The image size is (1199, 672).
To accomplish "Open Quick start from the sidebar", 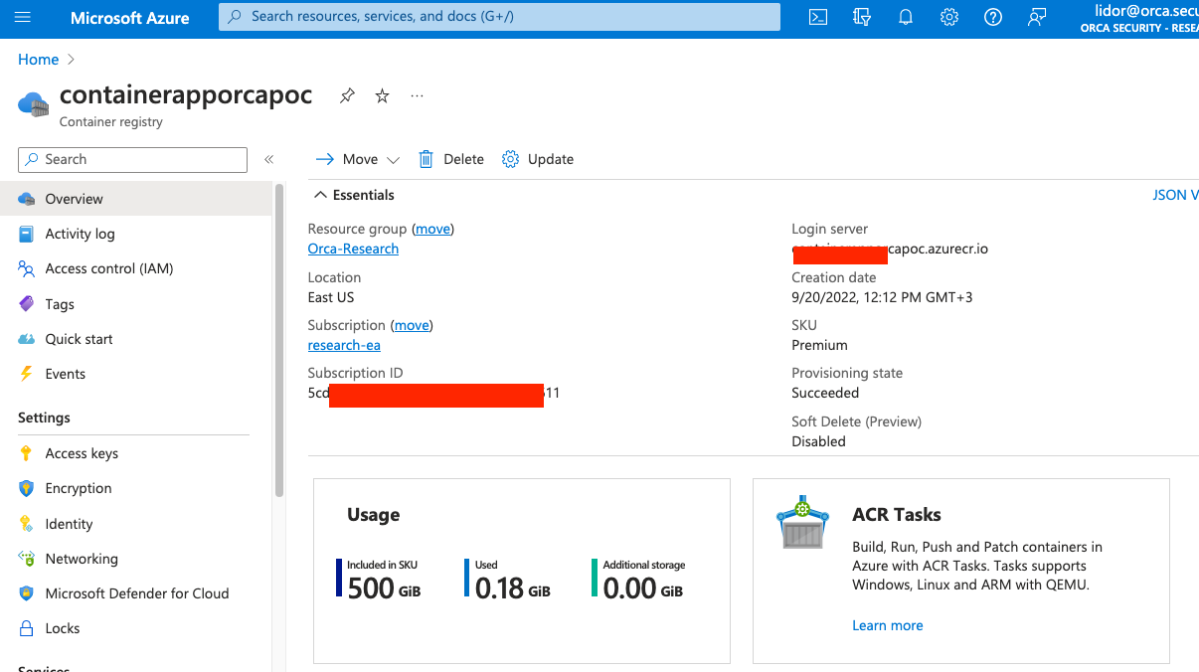I will 136,339.
